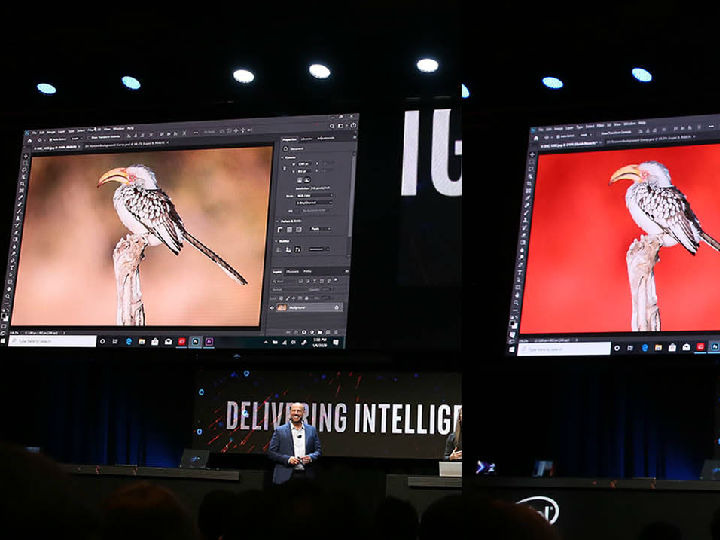This screenshot has width=720, height=540.
Task: Open the Mode dropdown in Properties panel
Action: tap(316, 196)
